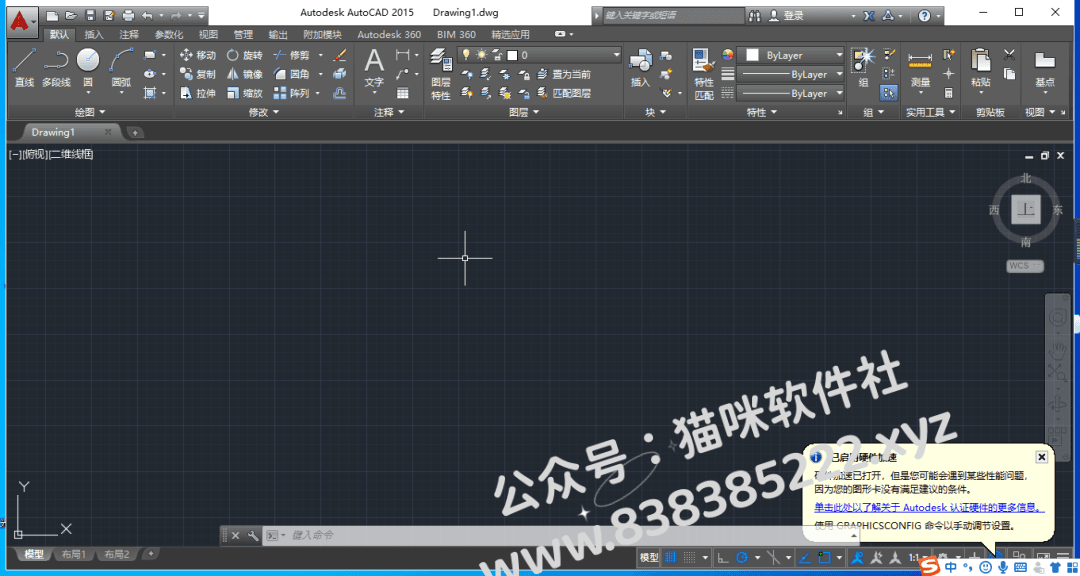Open the ByLayer color dropdown
The width and height of the screenshot is (1080, 576).
pyautogui.click(x=791, y=55)
